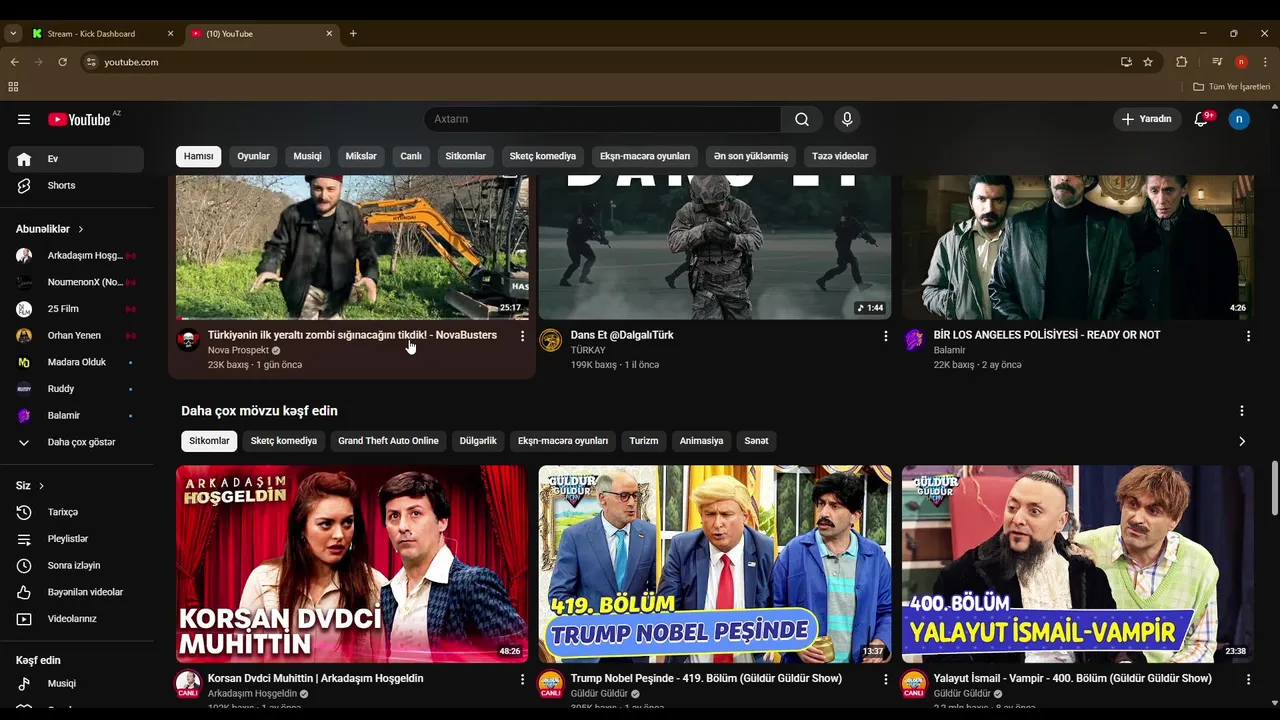Select the Canlı filter chip
The height and width of the screenshot is (720, 1280).
click(x=411, y=156)
